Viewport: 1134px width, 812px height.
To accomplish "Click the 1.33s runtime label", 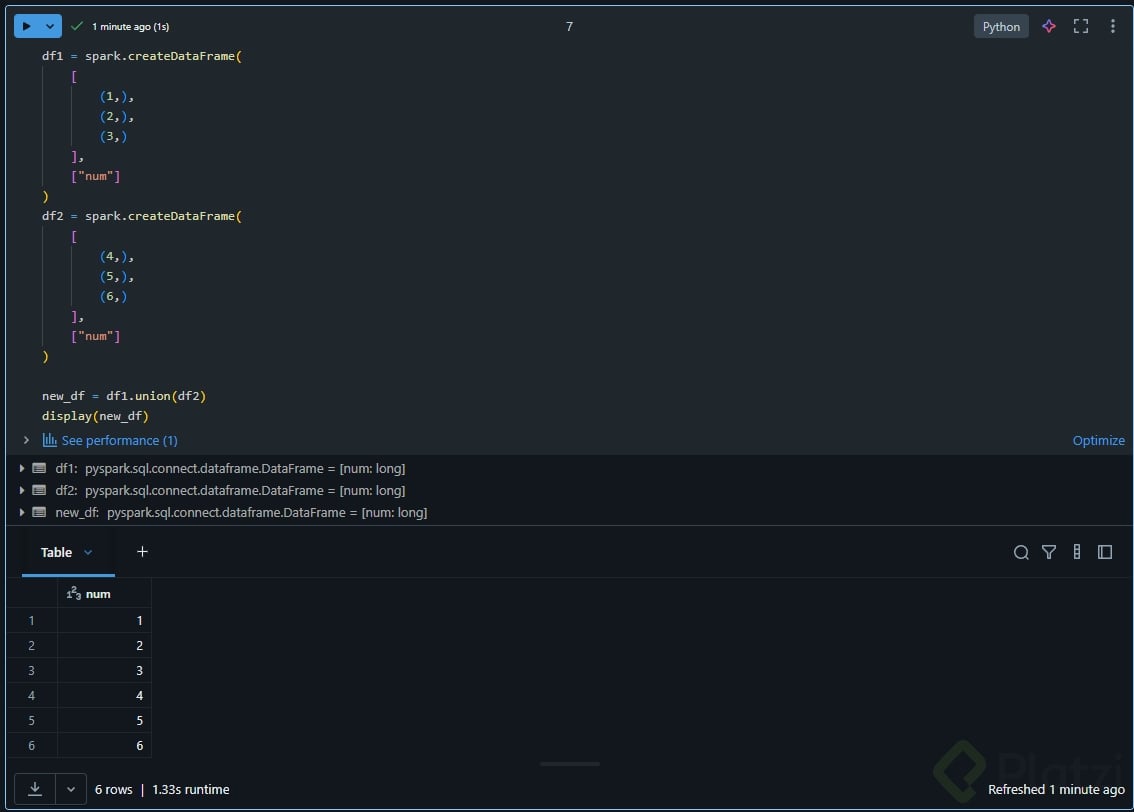I will tap(191, 790).
